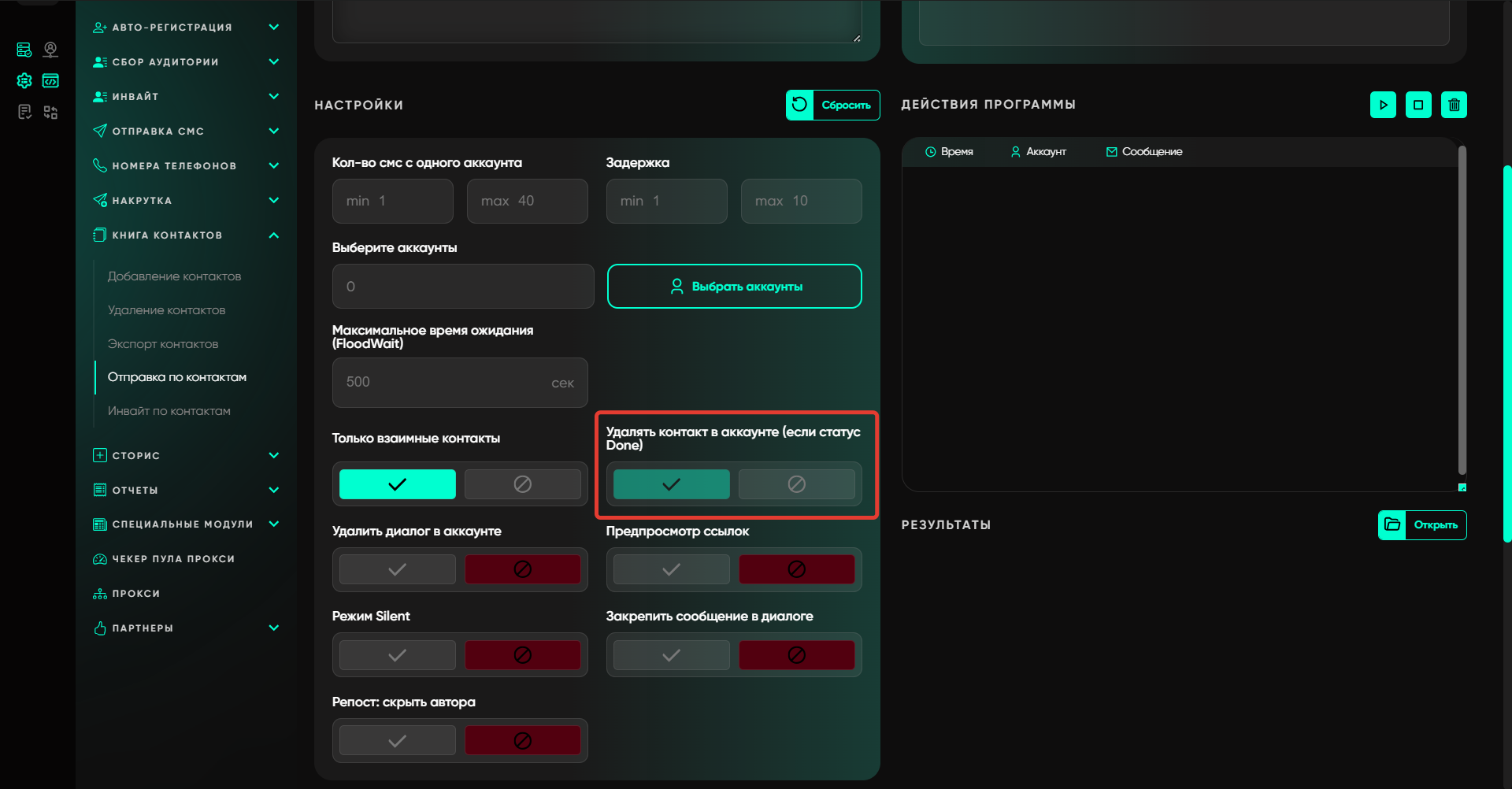Select Инвайт по контактам menu item
1512x789 pixels.
[x=169, y=411]
